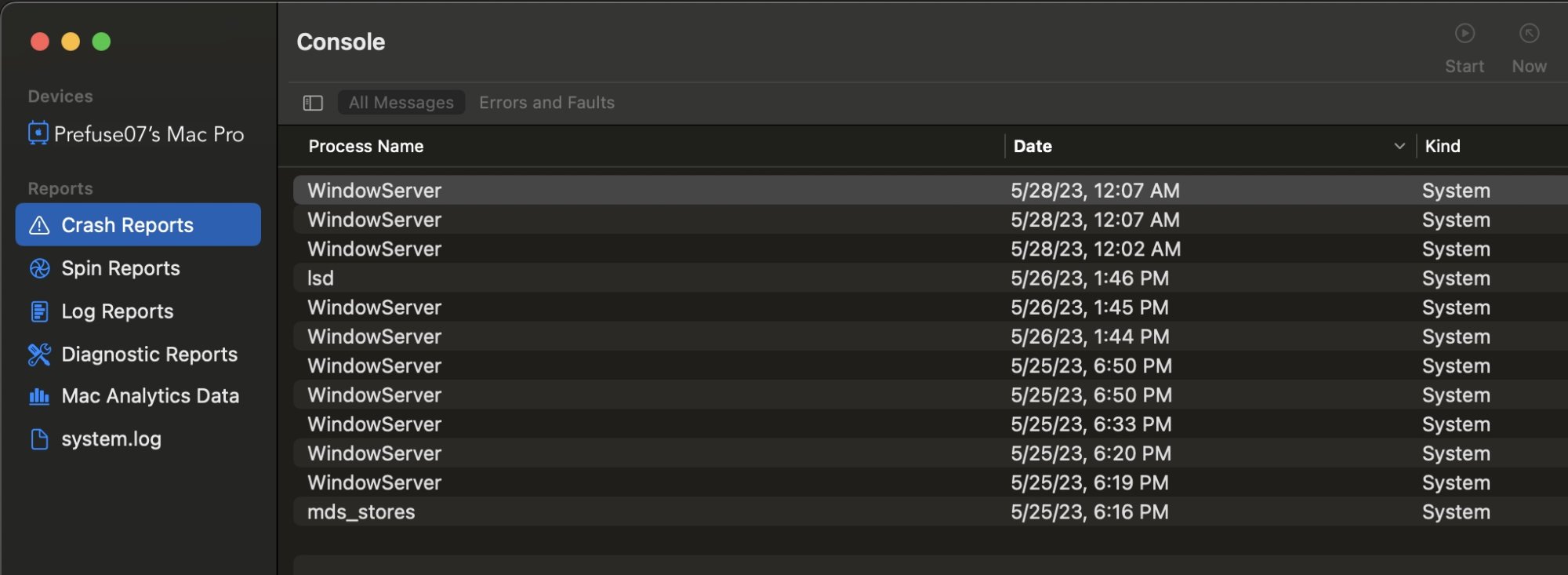Open Mac Analytics Data in sidebar
The image size is (1568, 575).
(138, 396)
